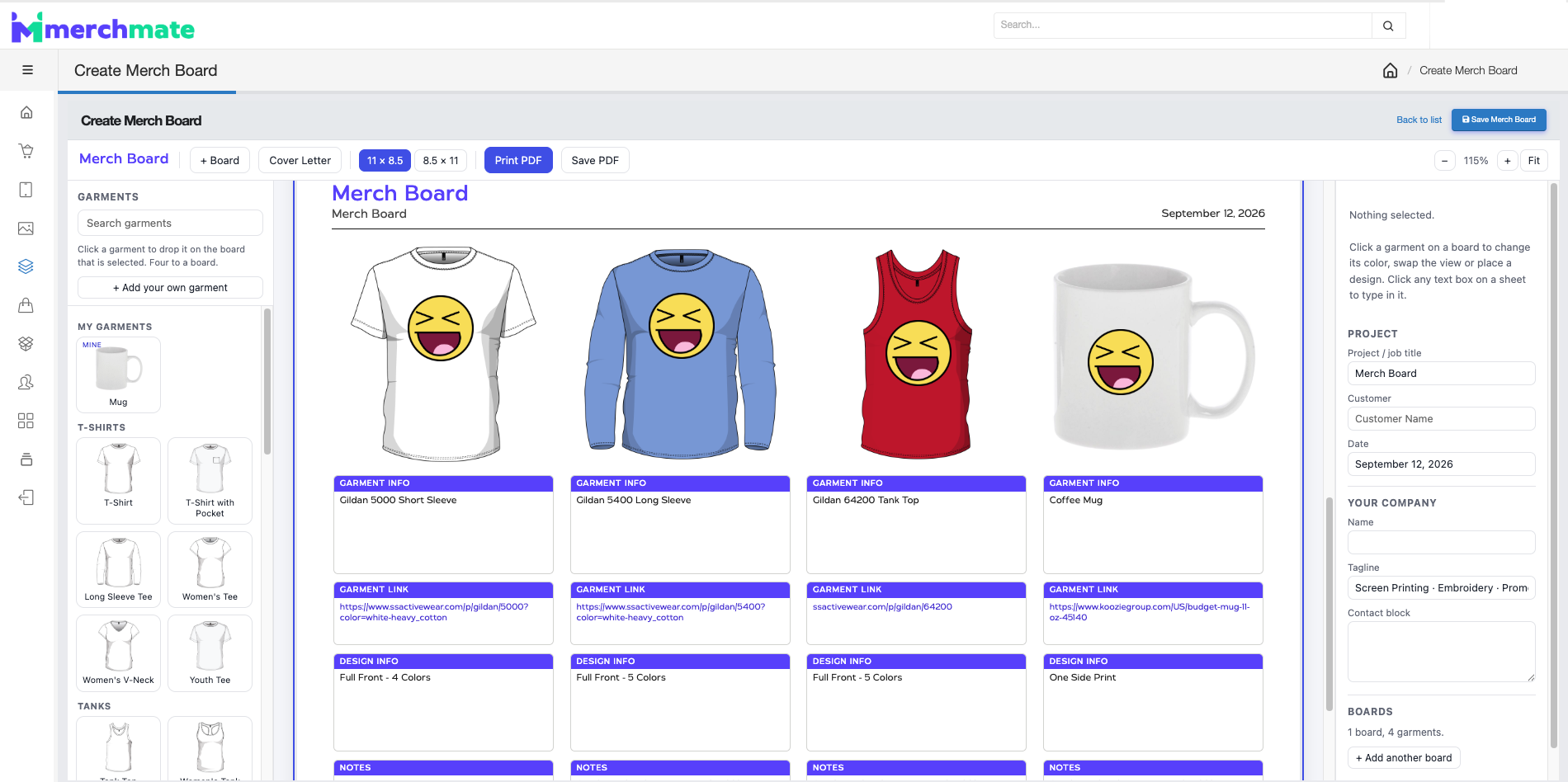Click the Tagline field

(x=1441, y=587)
